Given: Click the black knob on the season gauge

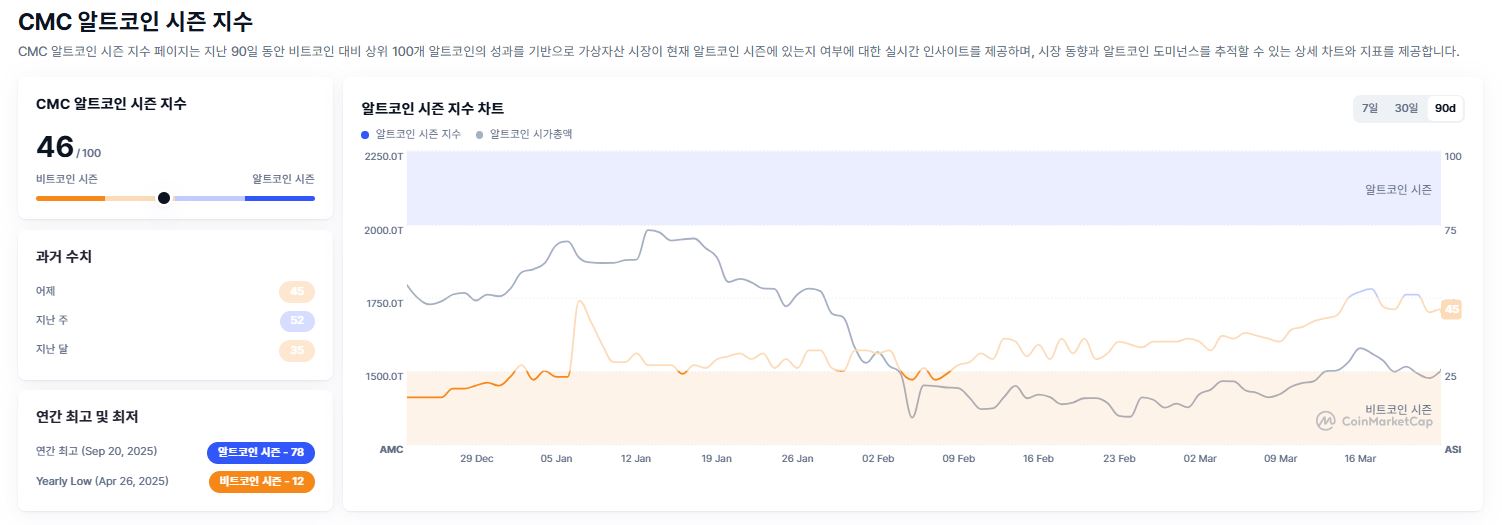Looking at the screenshot, I should [x=164, y=198].
